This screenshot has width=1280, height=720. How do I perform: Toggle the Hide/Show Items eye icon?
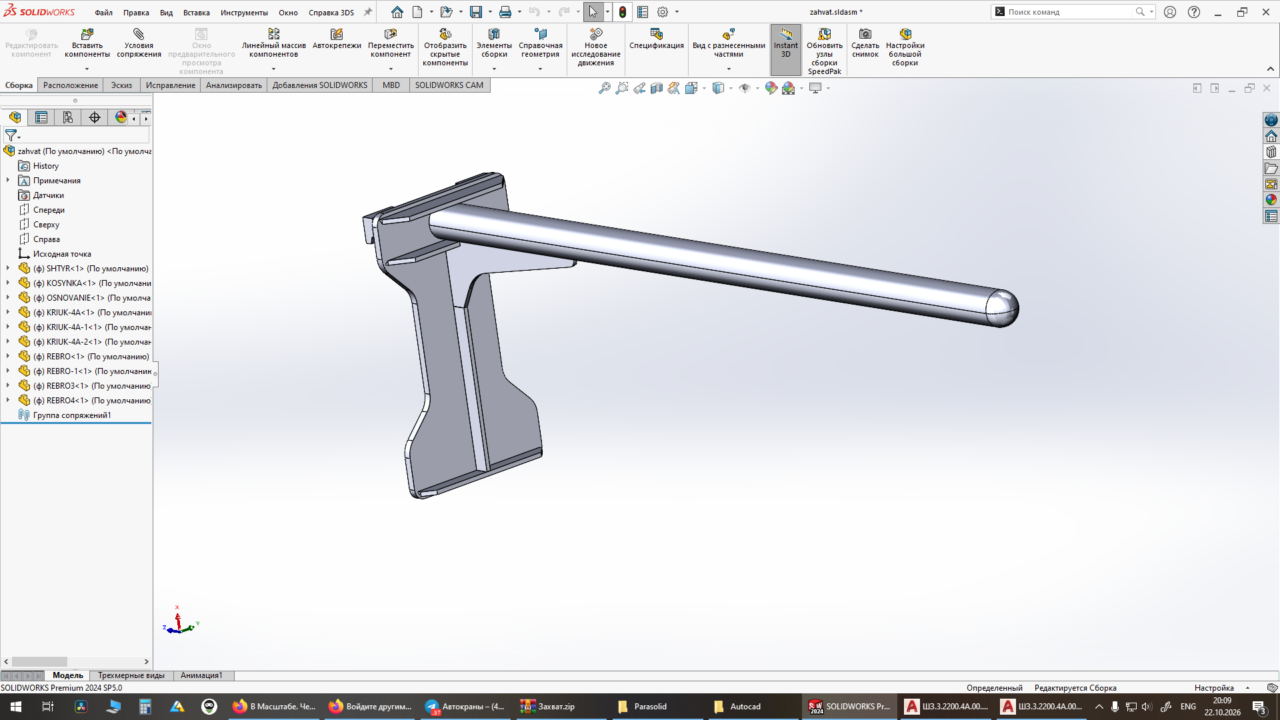coord(743,88)
